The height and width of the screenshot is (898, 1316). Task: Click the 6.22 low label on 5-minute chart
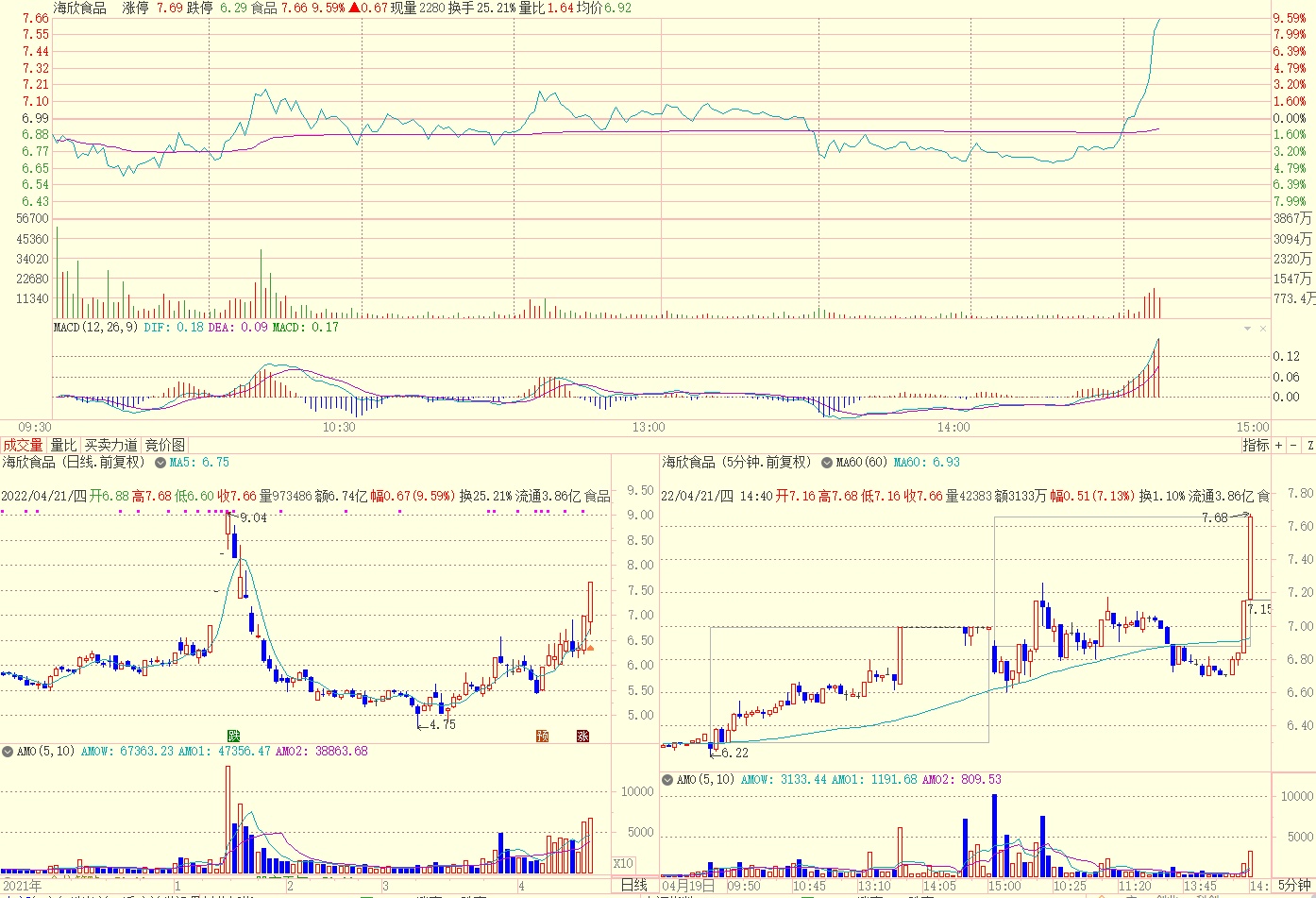click(x=734, y=754)
